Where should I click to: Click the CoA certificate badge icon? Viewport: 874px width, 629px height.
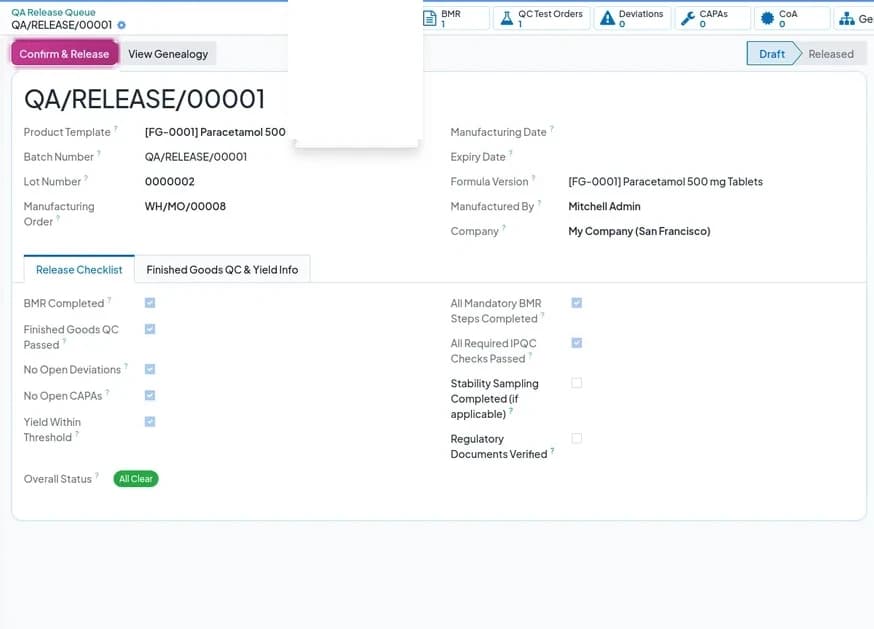[768, 18]
